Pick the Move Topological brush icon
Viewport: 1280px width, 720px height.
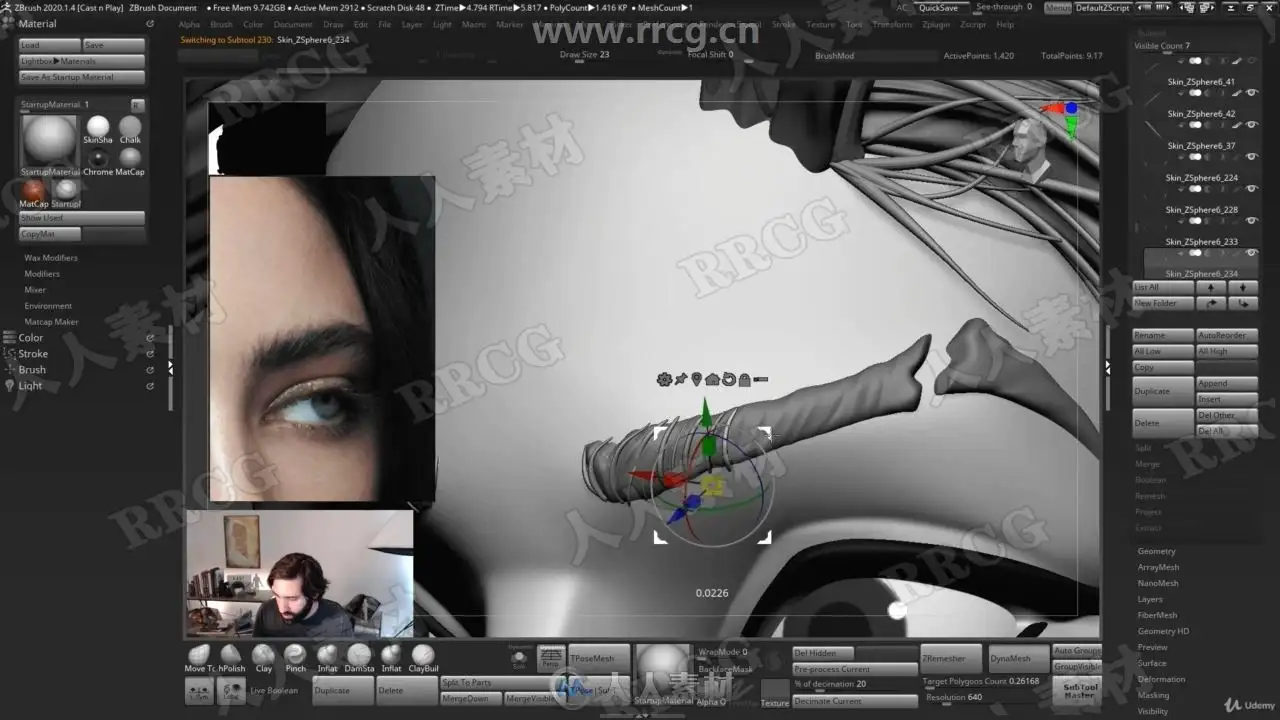pos(199,655)
